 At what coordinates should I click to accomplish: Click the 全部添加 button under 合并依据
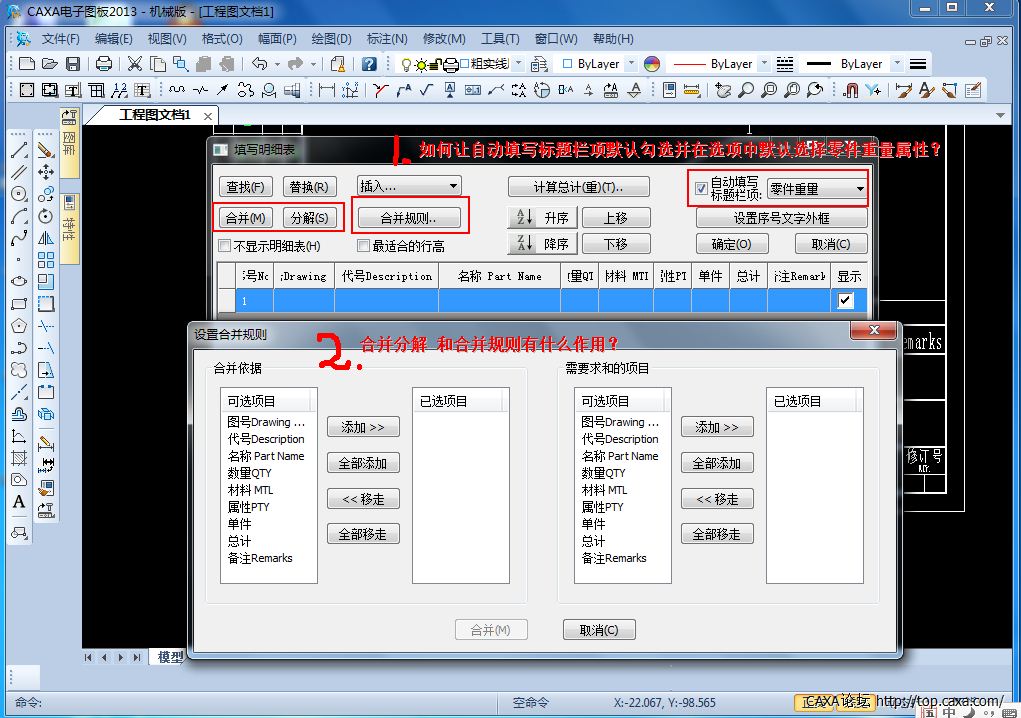click(363, 463)
